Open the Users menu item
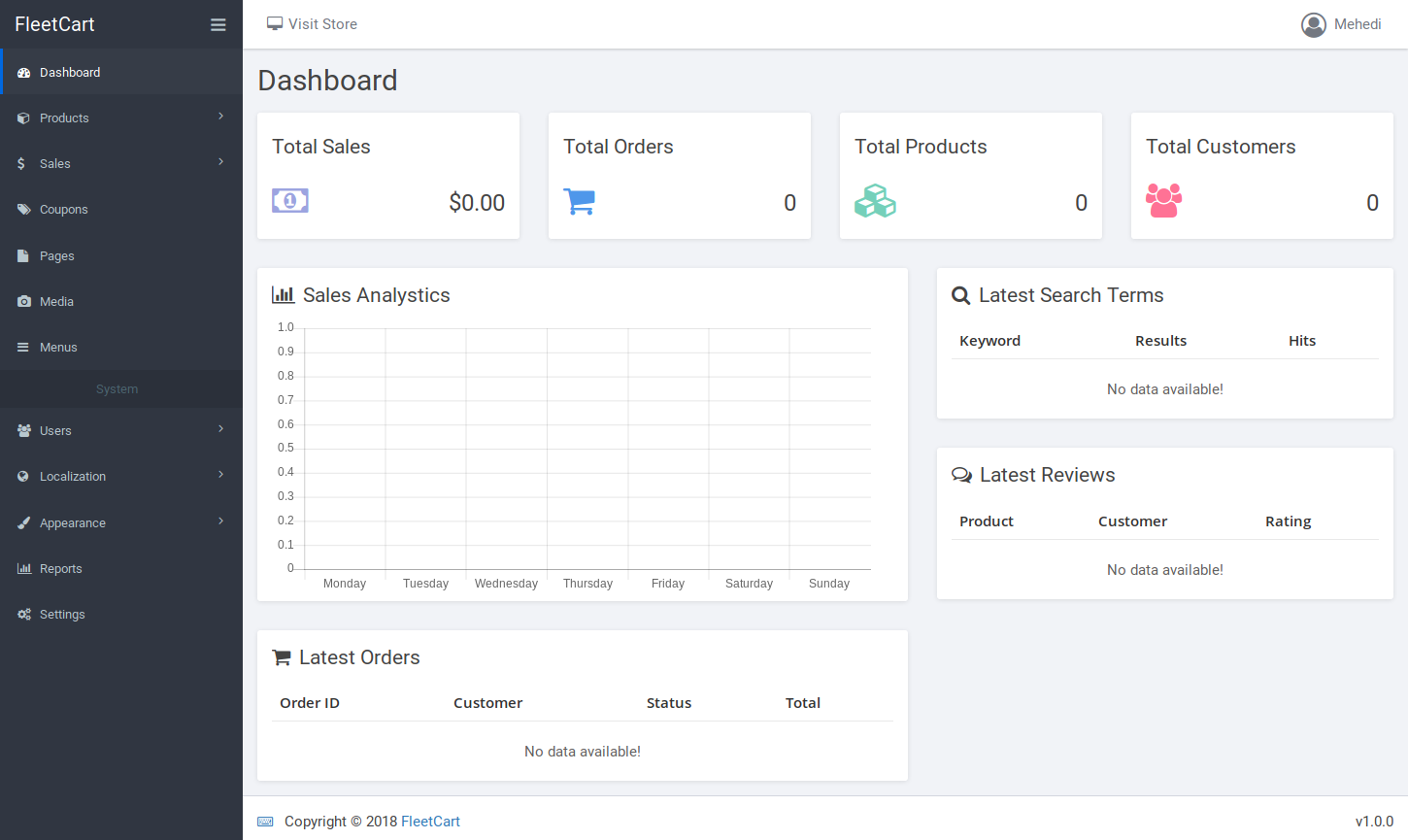Screen dimensions: 1408x840 55,430
